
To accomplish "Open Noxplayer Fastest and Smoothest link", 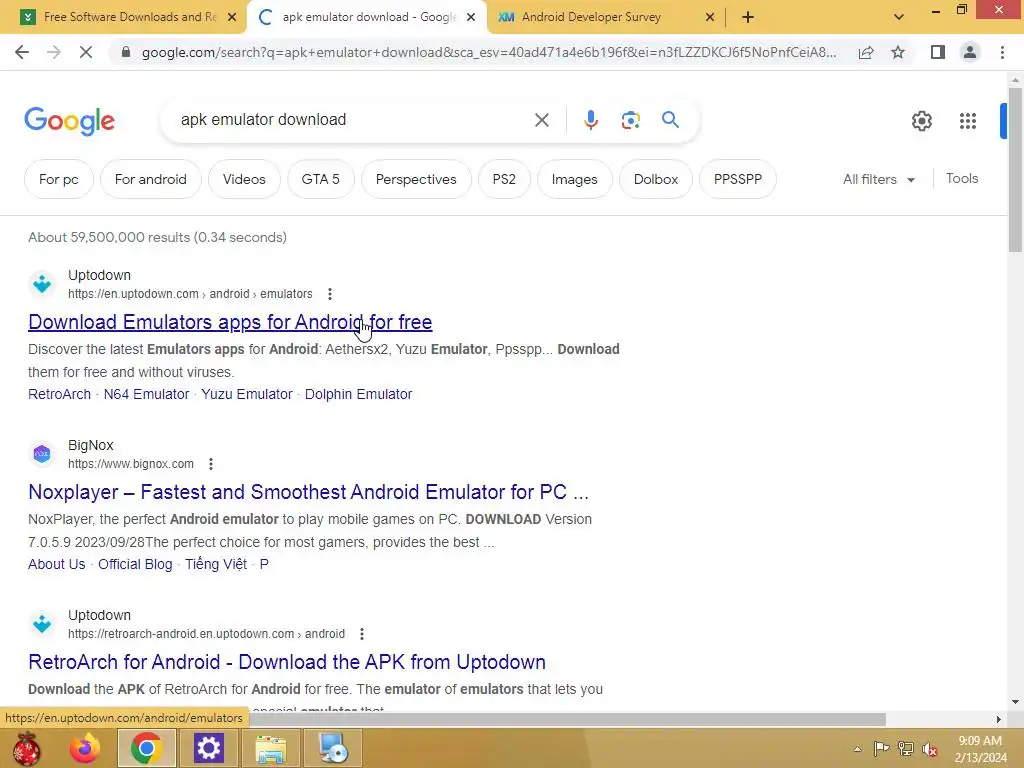I will click(x=308, y=492).
